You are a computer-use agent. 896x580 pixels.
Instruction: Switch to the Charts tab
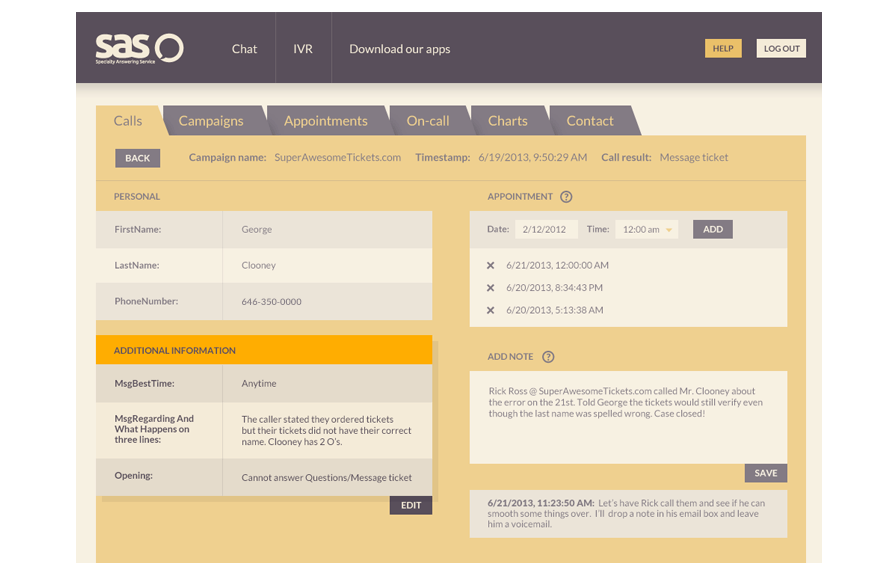point(509,120)
